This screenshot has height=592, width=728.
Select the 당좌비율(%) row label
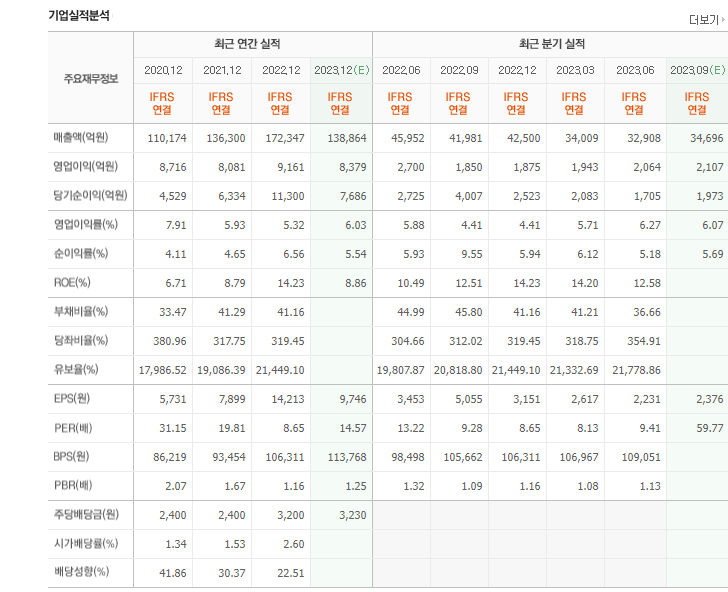tap(81, 340)
